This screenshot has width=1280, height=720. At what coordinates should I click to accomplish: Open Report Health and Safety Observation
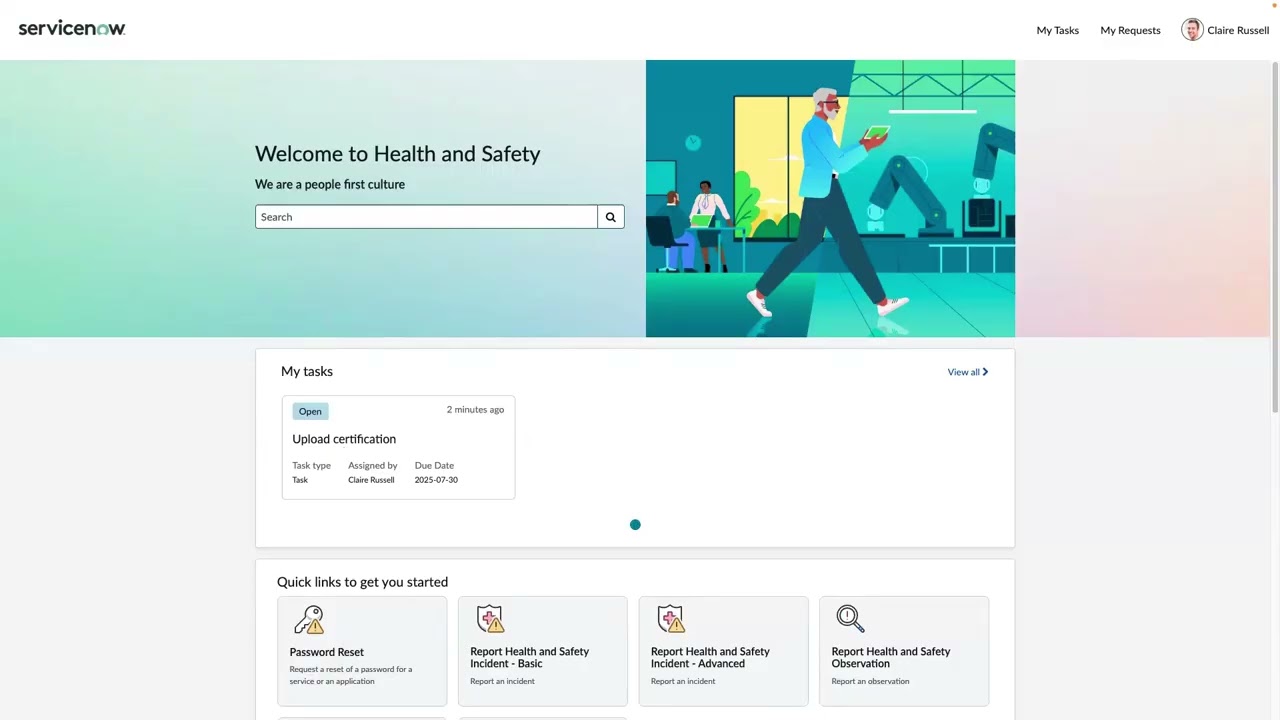pyautogui.click(x=904, y=650)
